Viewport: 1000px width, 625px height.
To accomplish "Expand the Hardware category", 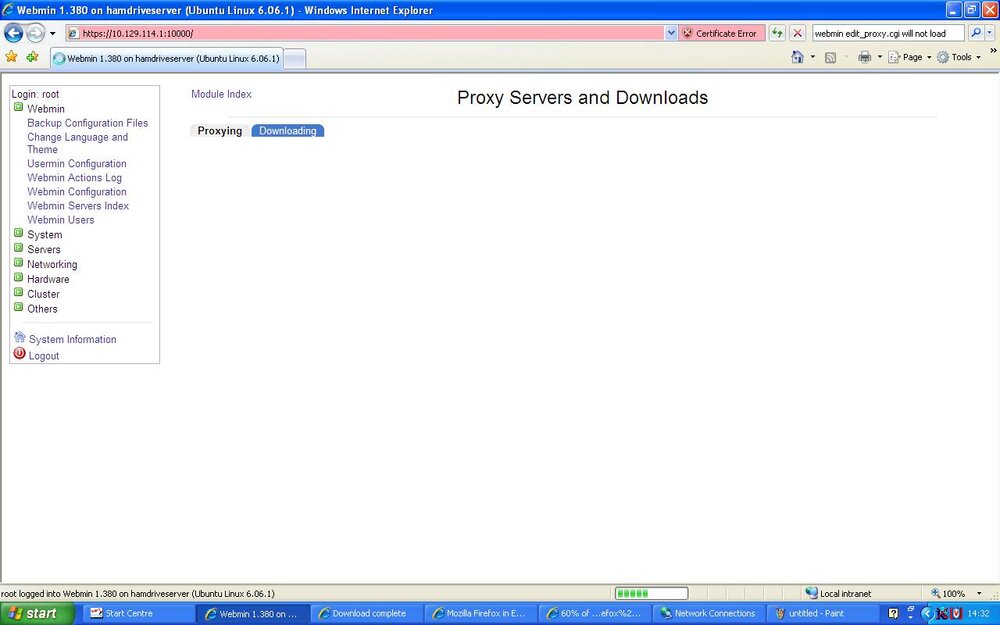I will tap(18, 277).
